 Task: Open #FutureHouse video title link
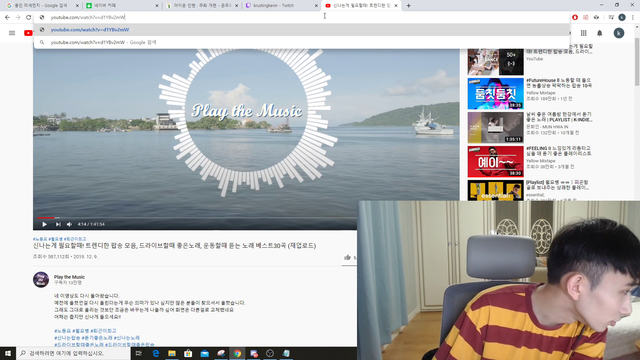[559, 83]
